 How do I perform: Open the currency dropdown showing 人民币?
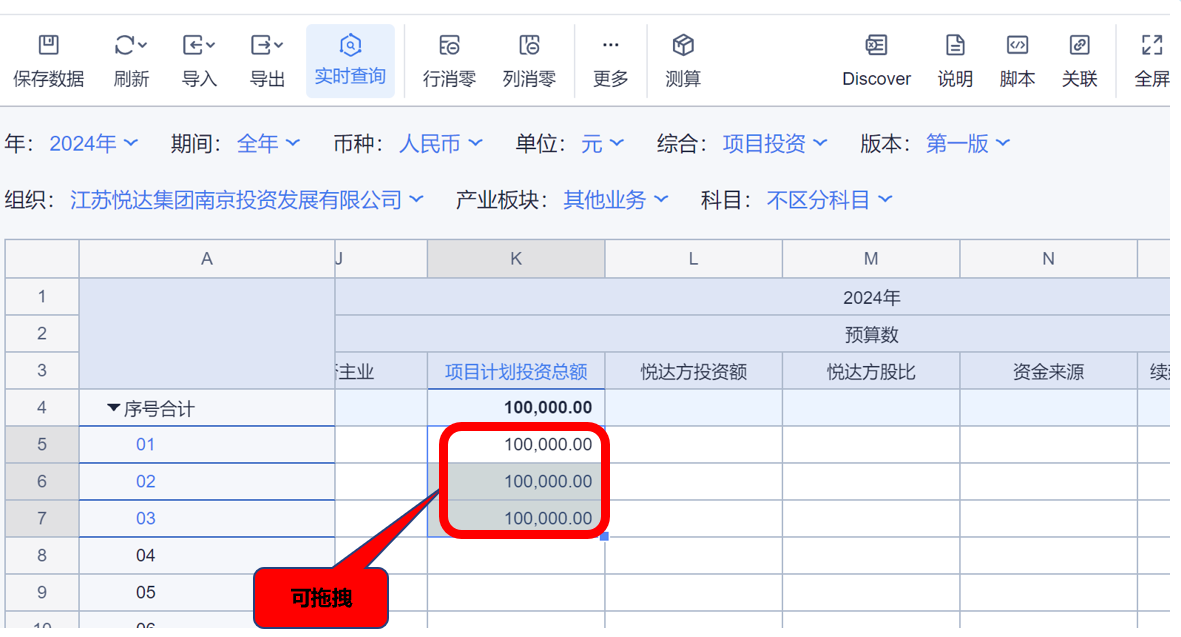440,144
